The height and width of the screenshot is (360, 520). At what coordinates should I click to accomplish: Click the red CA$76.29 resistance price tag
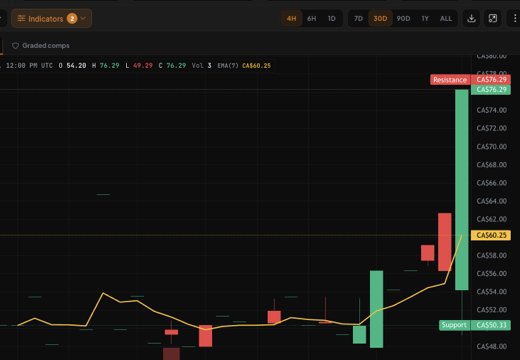[x=491, y=80]
